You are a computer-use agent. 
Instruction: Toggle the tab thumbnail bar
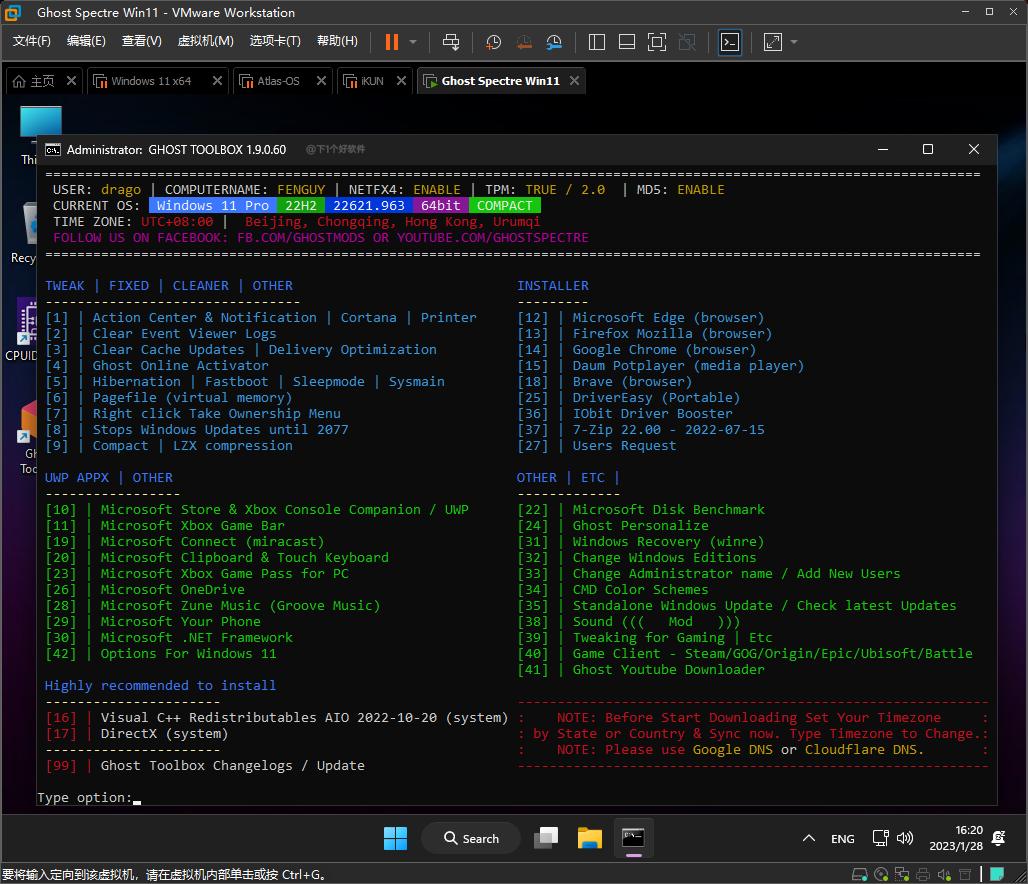626,42
